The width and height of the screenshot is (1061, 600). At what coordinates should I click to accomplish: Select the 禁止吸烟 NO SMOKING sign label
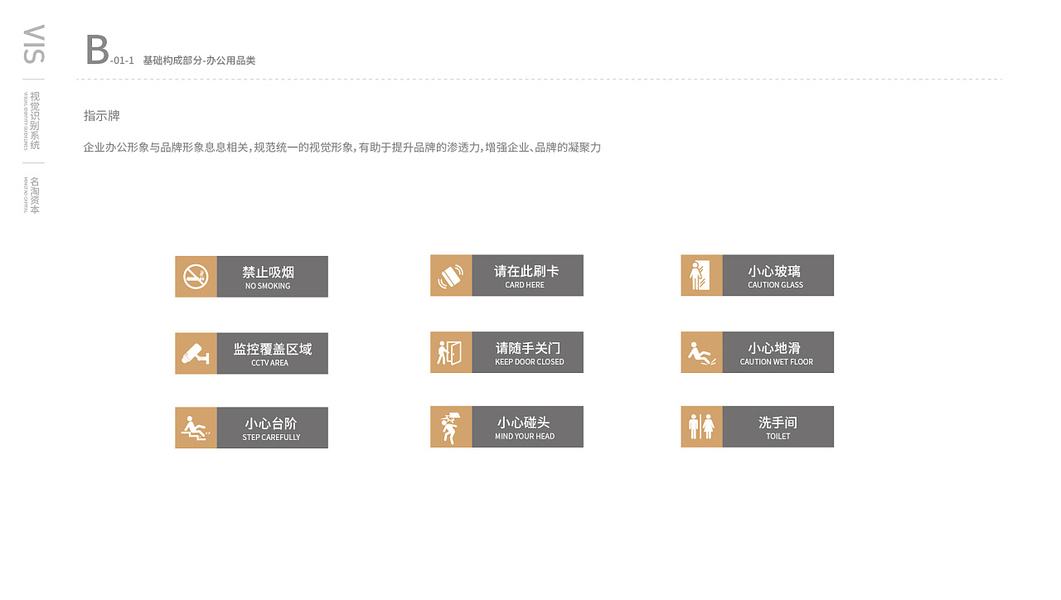pos(272,277)
